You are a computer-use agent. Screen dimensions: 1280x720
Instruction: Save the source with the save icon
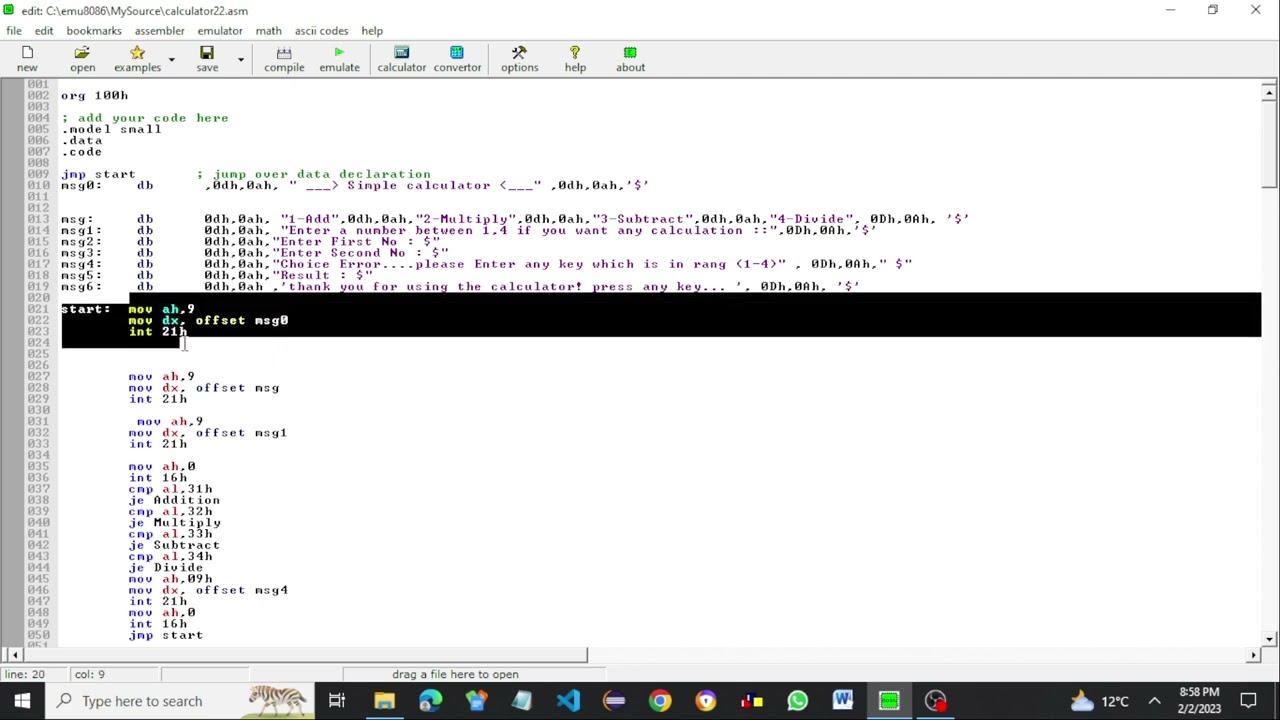click(207, 58)
